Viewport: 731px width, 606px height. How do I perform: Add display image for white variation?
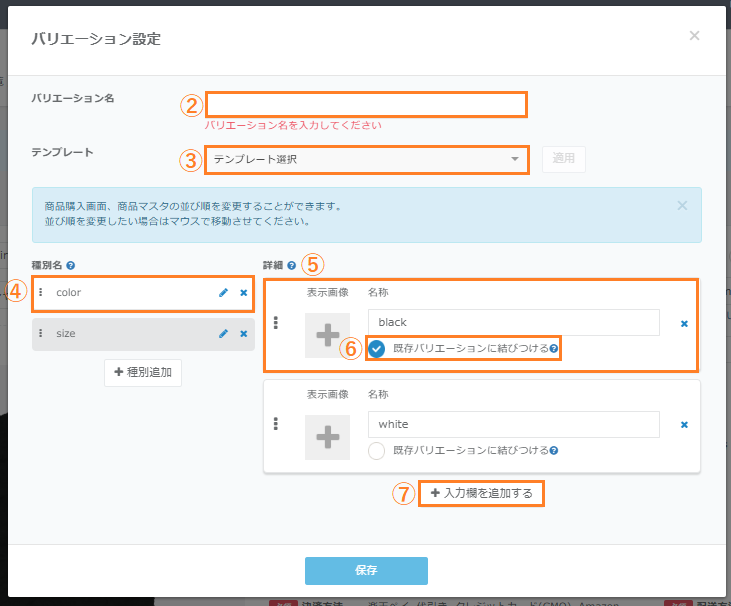327,437
